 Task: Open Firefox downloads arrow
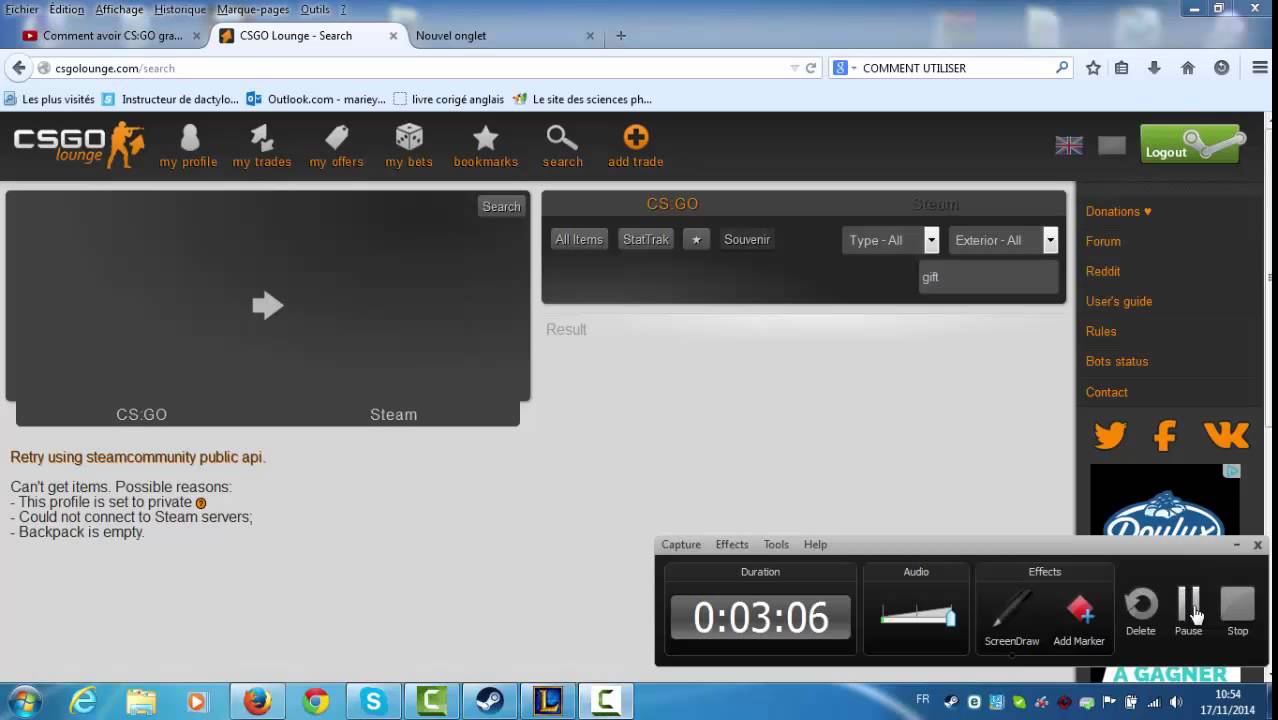tap(1154, 68)
